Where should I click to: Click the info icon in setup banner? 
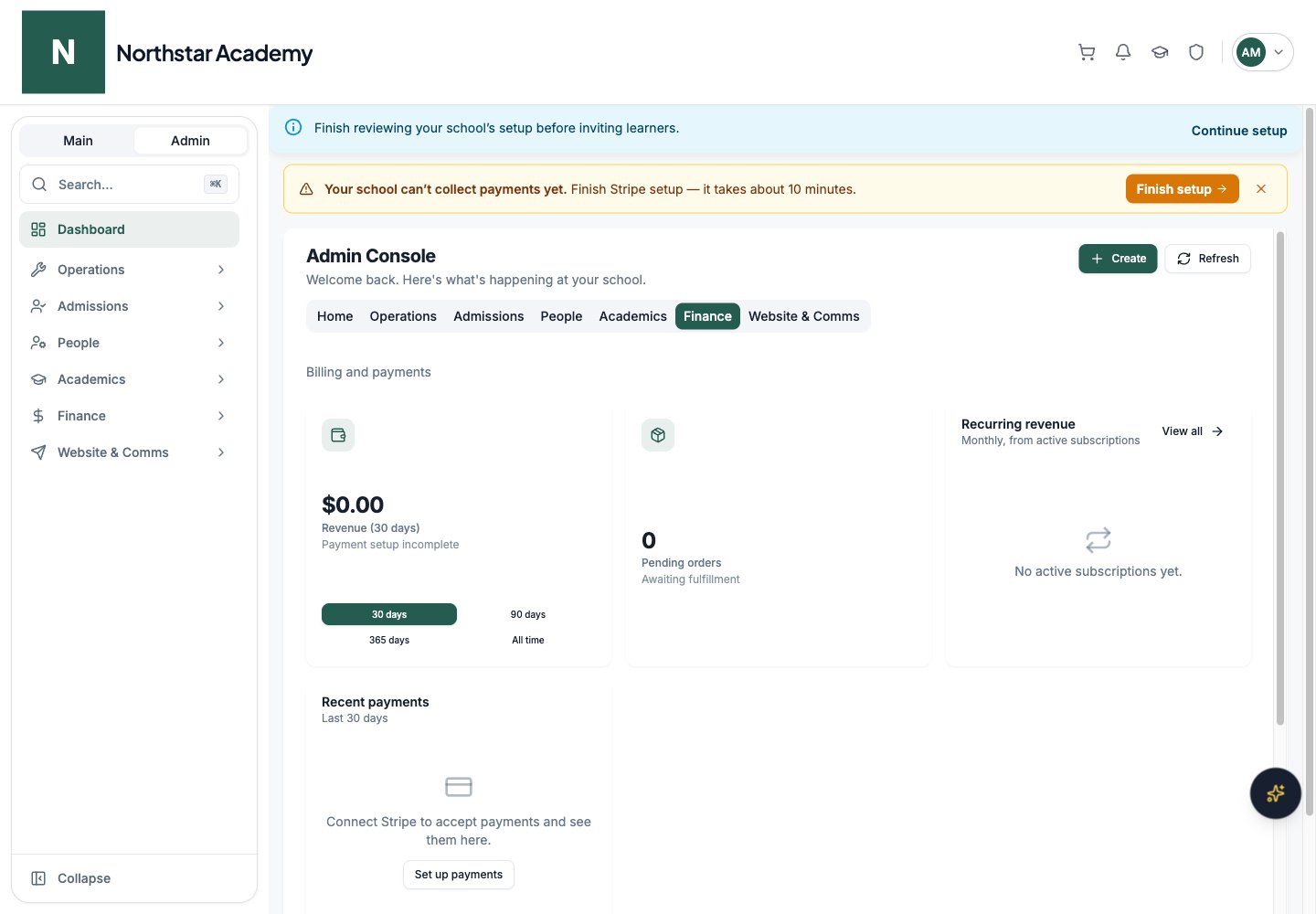[293, 127]
